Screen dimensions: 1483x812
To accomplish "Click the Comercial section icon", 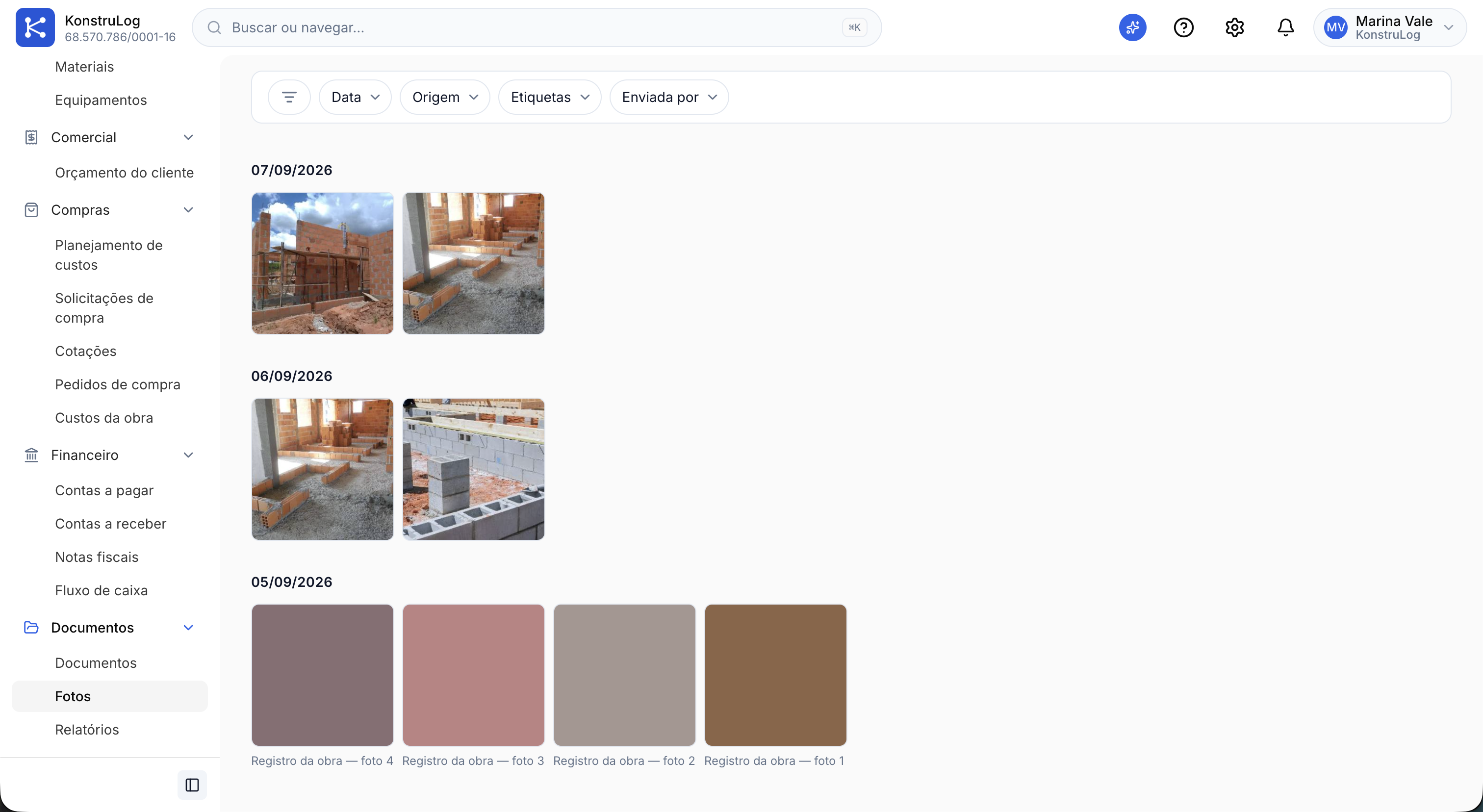I will pyautogui.click(x=32, y=137).
